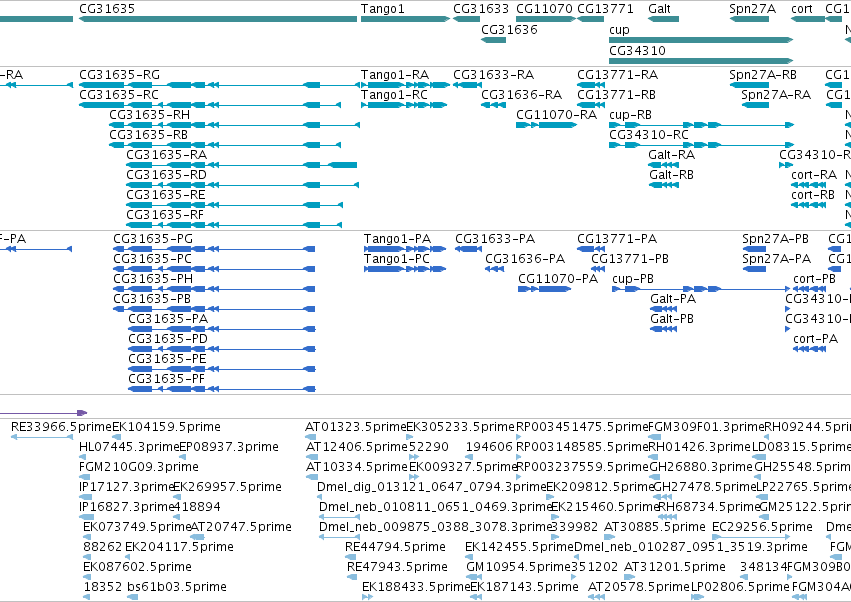851x602 pixels.
Task: Select EST RE44794.5prime
Action: pyautogui.click(x=395, y=547)
